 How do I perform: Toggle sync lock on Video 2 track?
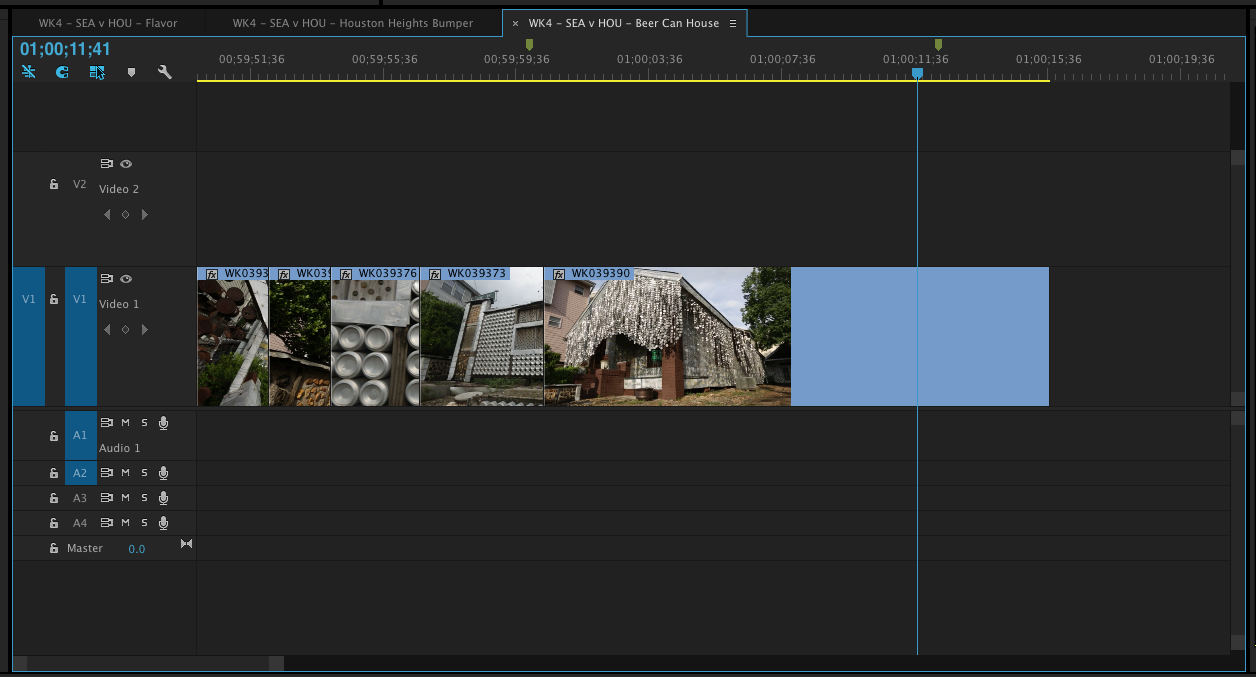(106, 164)
